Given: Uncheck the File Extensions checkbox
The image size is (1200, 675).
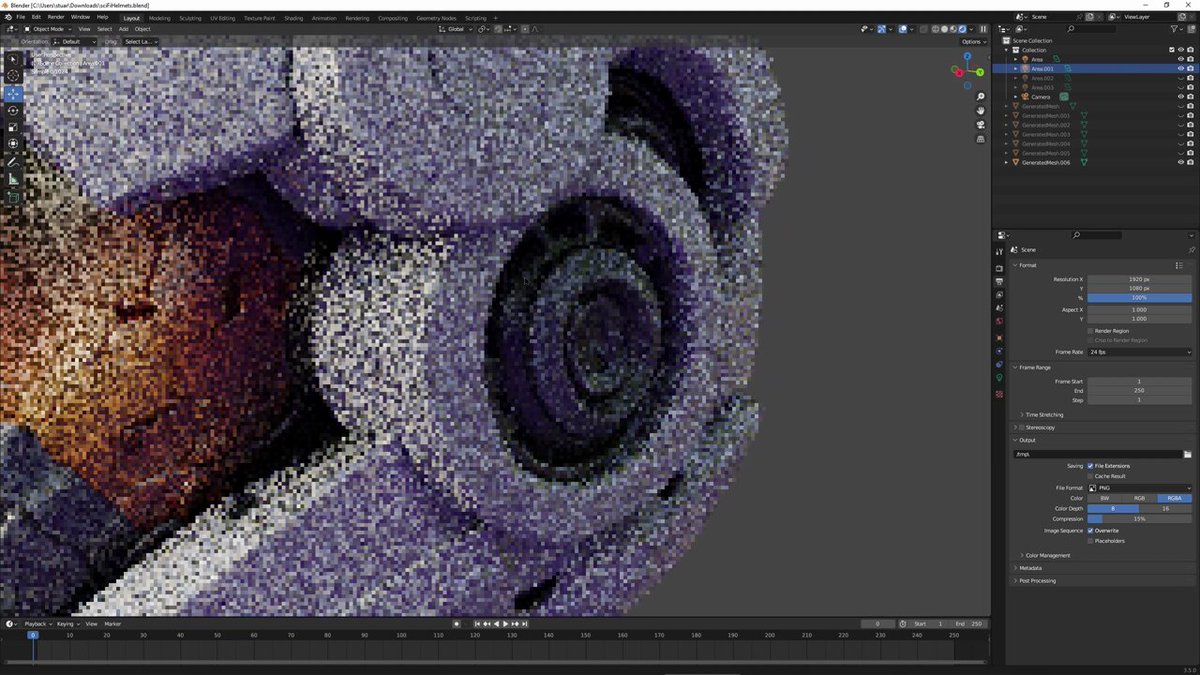Looking at the screenshot, I should pyautogui.click(x=1090, y=466).
